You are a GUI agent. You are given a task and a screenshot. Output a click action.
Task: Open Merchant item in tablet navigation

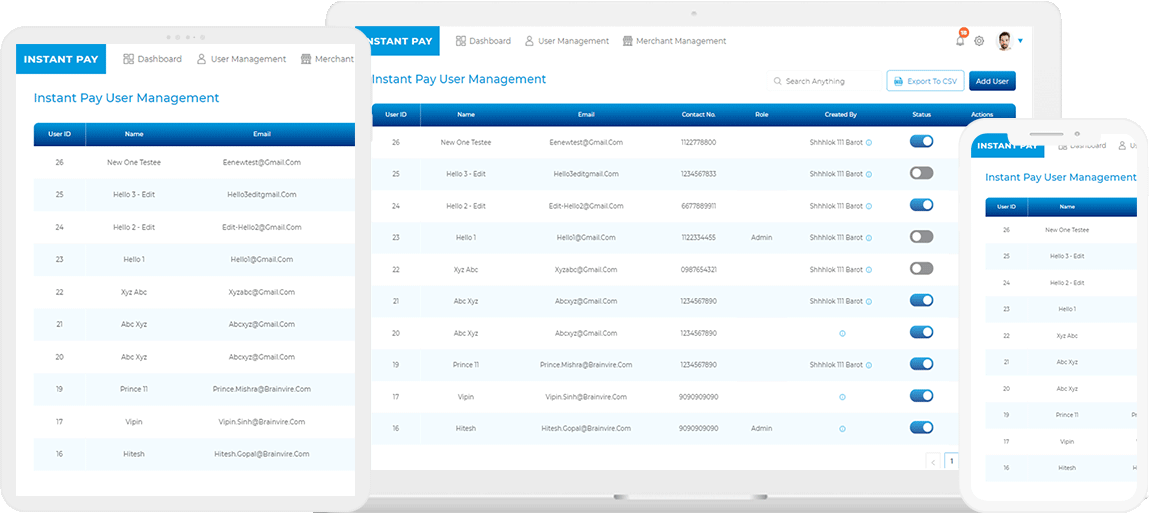click(x=328, y=59)
